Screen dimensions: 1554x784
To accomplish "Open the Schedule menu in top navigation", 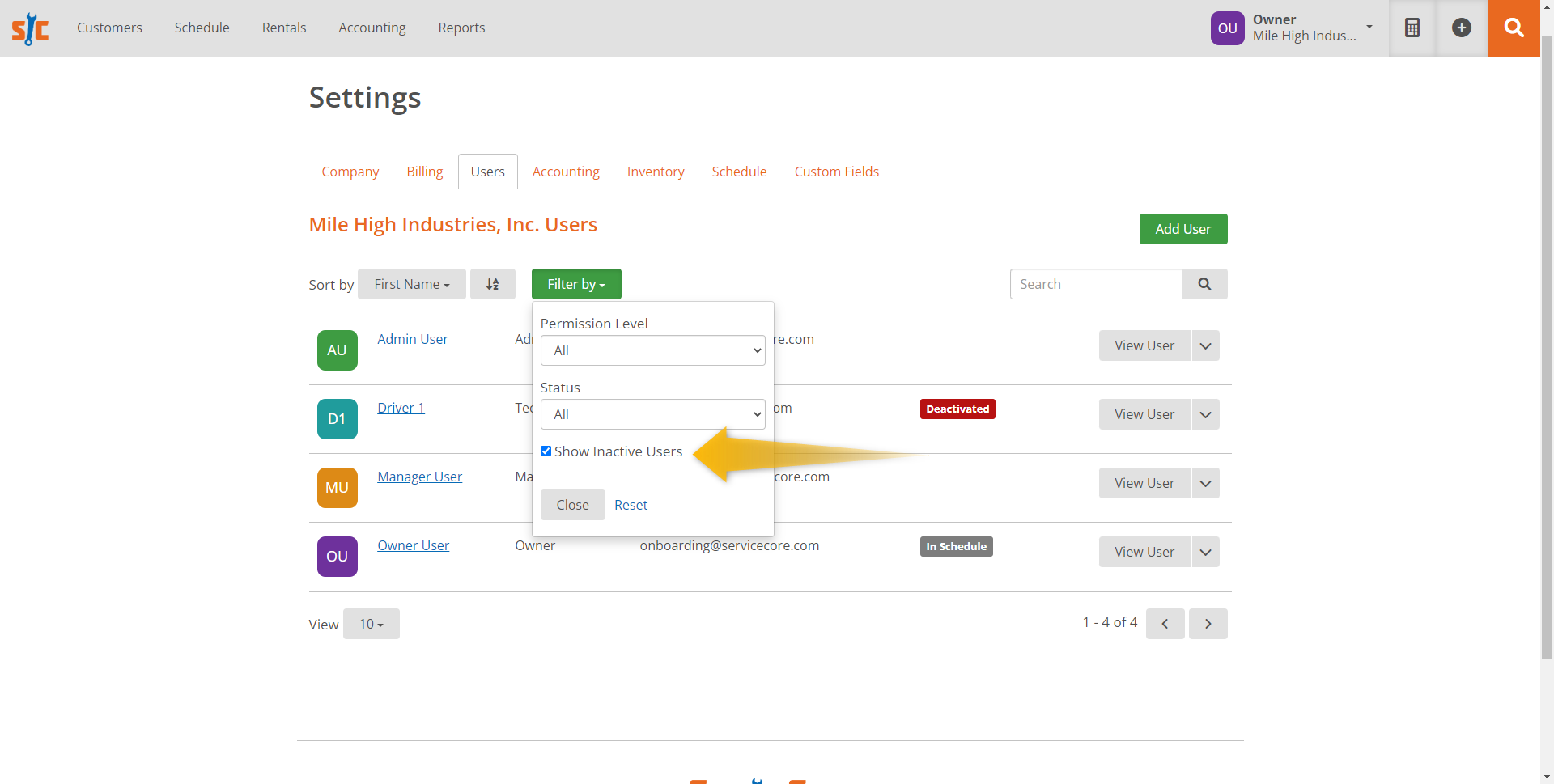I will click(x=202, y=28).
